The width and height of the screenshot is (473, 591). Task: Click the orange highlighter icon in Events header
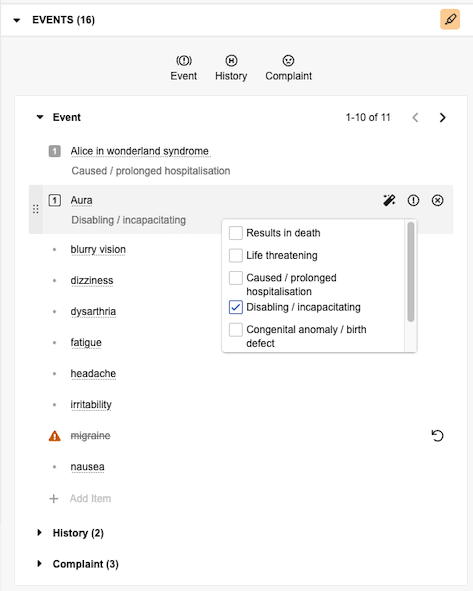[450, 19]
